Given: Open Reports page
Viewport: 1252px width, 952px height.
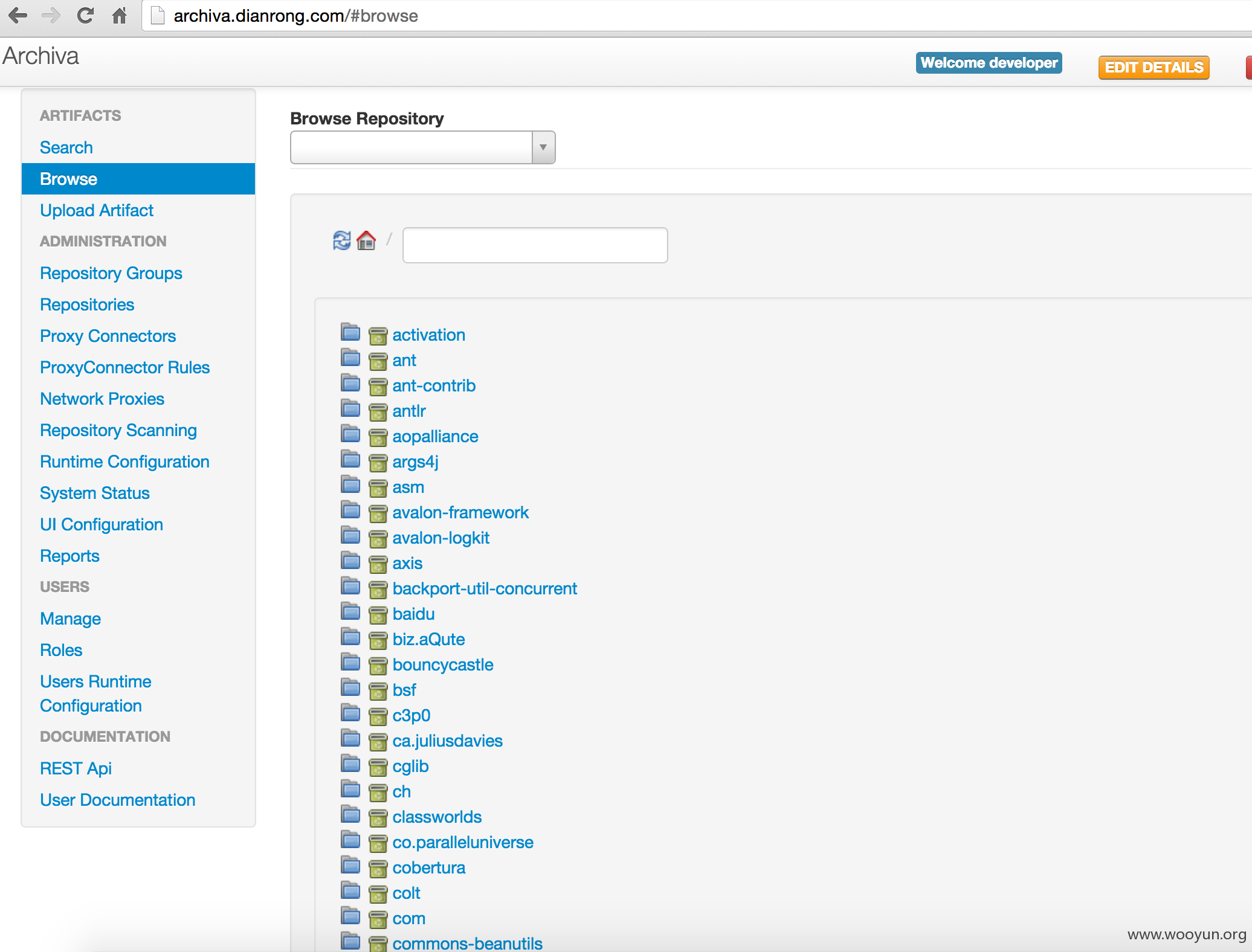Looking at the screenshot, I should 70,556.
